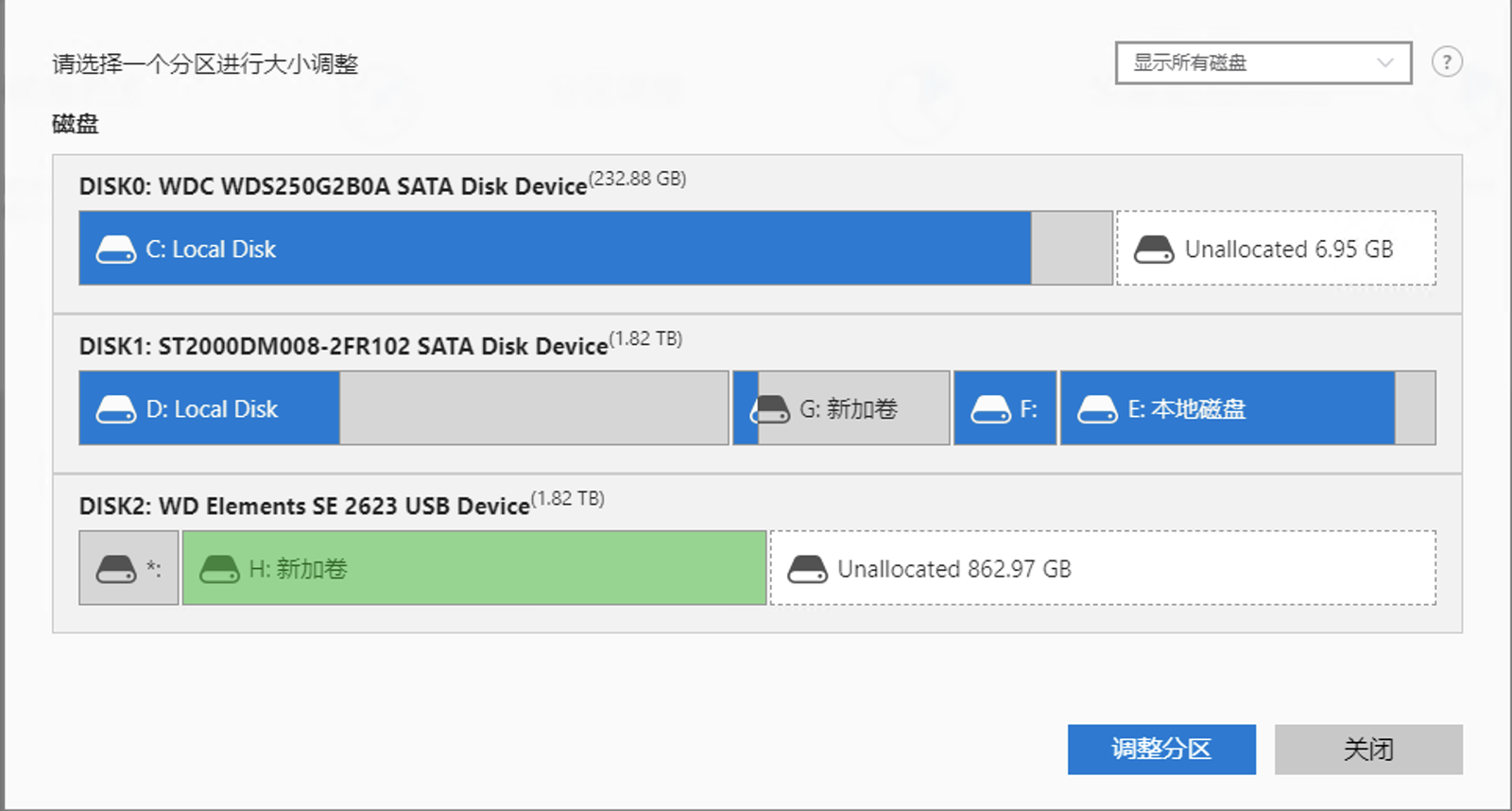The width and height of the screenshot is (1512, 811).
Task: Click the 调整分区 button
Action: pyautogui.click(x=1161, y=750)
